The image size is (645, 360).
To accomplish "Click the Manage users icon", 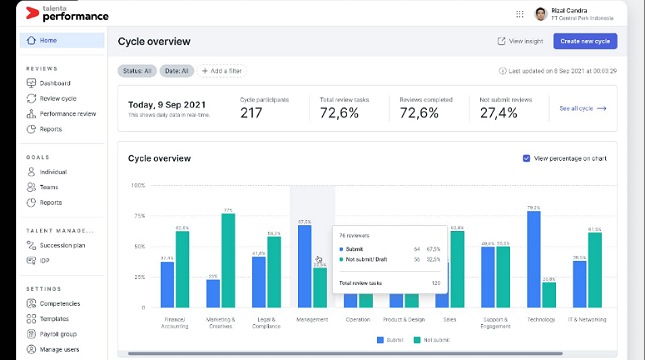I will pyautogui.click(x=31, y=349).
